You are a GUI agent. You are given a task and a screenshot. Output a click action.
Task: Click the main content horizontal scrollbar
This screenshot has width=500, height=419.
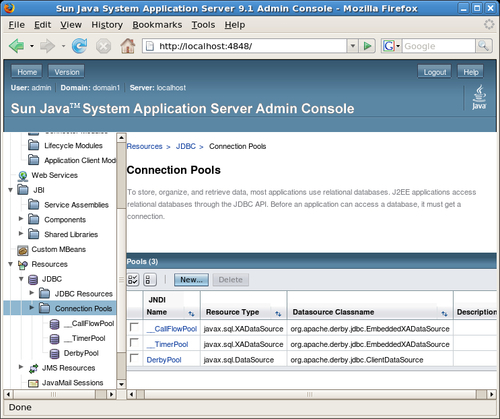pyautogui.click(x=310, y=394)
